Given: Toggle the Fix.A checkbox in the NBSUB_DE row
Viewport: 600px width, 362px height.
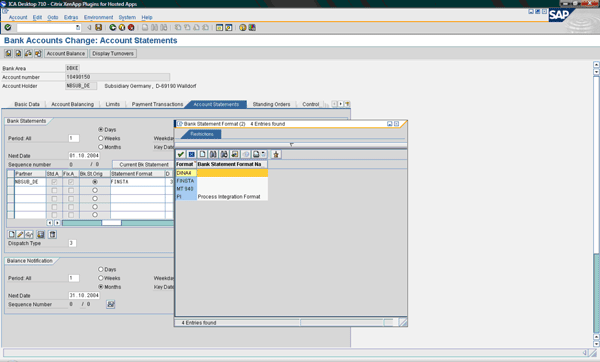Looking at the screenshot, I should tap(71, 182).
